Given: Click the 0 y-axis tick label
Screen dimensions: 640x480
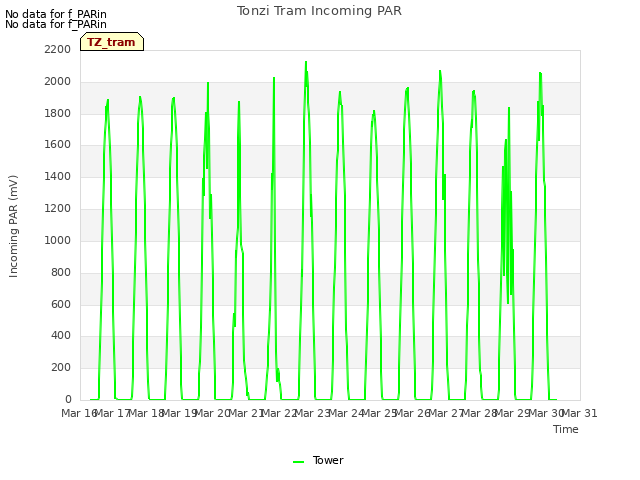Looking at the screenshot, I should pyautogui.click(x=68, y=400).
